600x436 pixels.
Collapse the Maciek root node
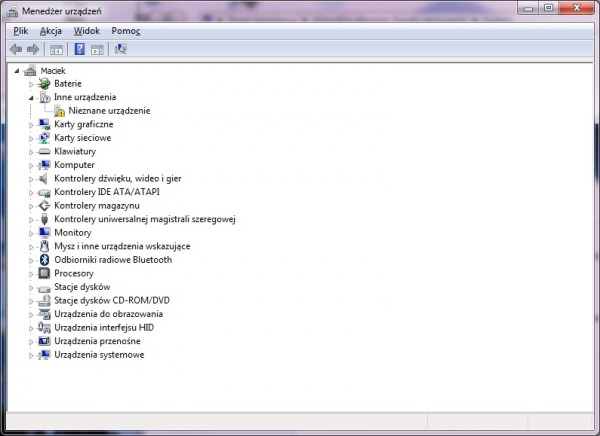17,71
